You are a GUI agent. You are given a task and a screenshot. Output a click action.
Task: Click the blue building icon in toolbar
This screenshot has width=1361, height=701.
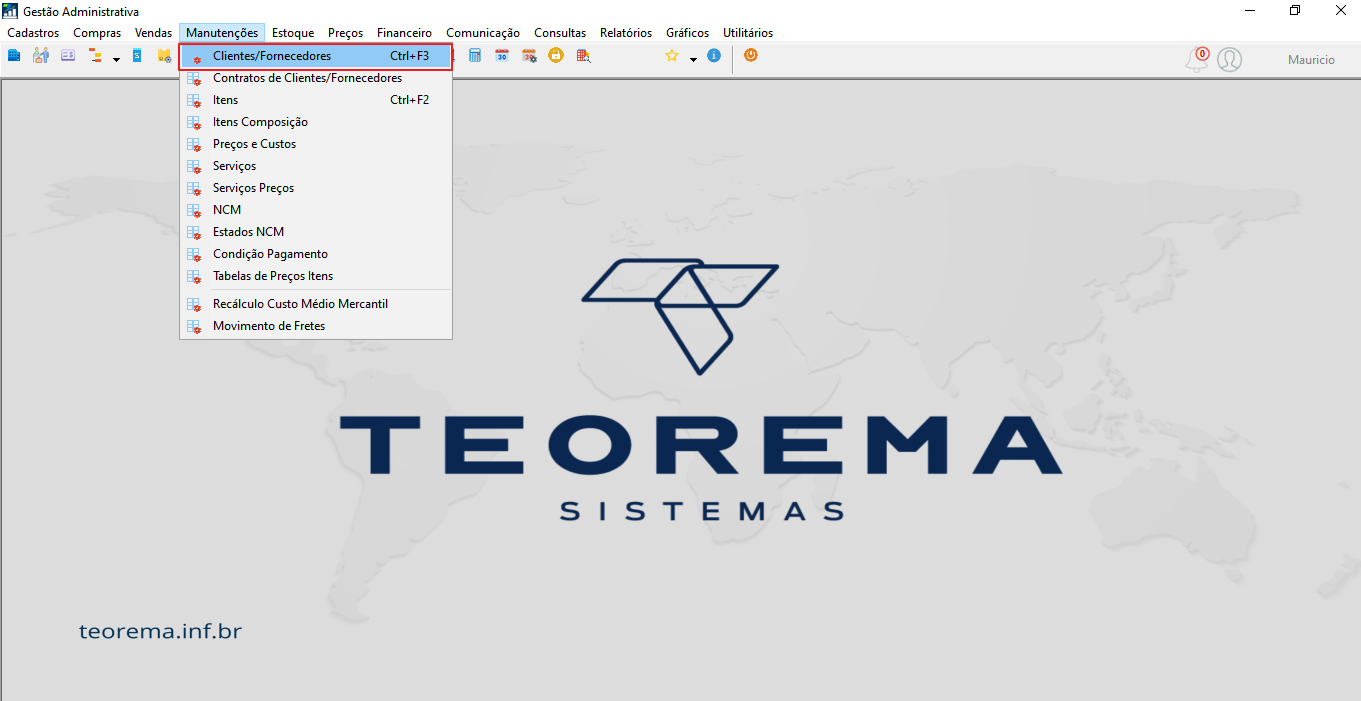pyautogui.click(x=14, y=56)
